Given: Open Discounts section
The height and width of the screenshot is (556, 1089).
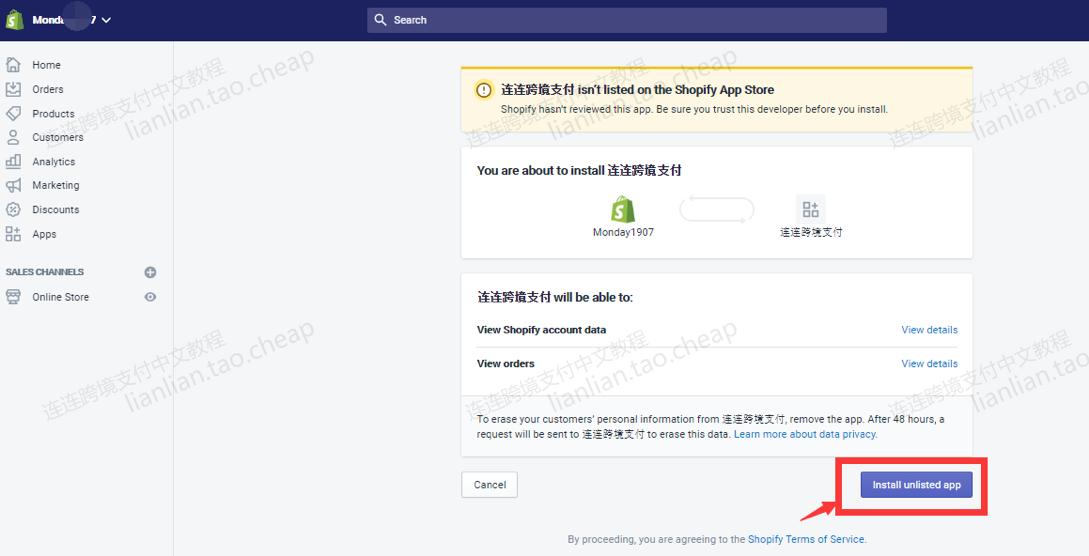Looking at the screenshot, I should pos(56,210).
